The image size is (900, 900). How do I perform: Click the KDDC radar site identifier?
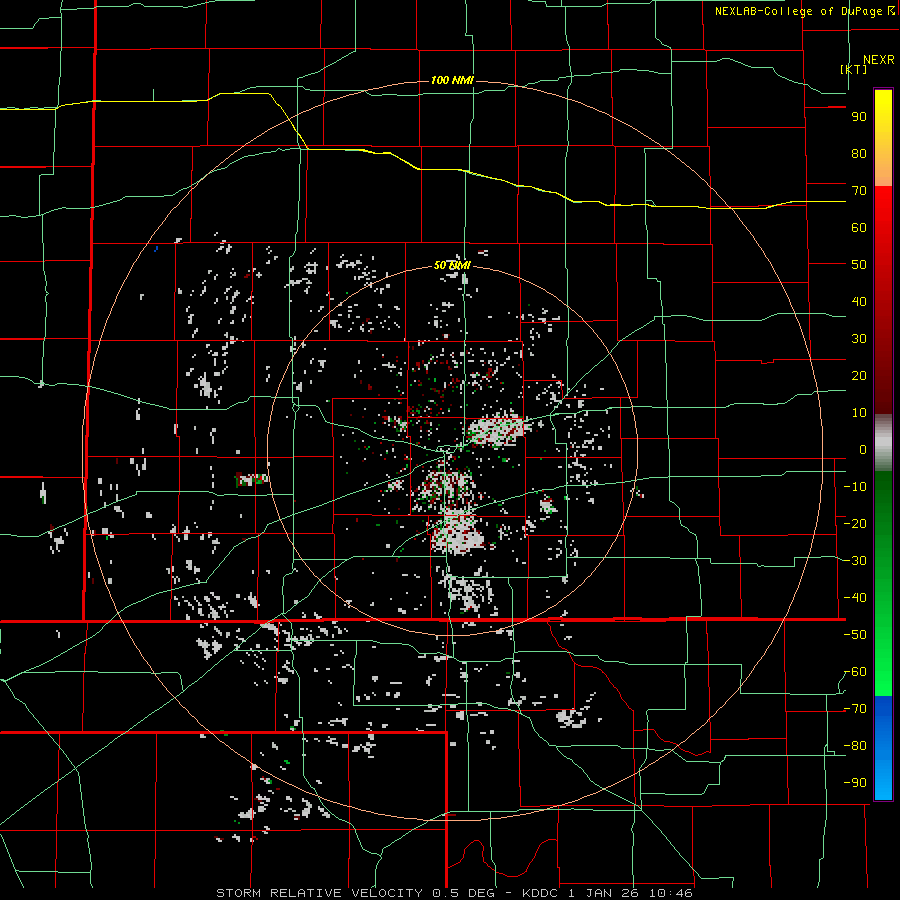[542, 893]
